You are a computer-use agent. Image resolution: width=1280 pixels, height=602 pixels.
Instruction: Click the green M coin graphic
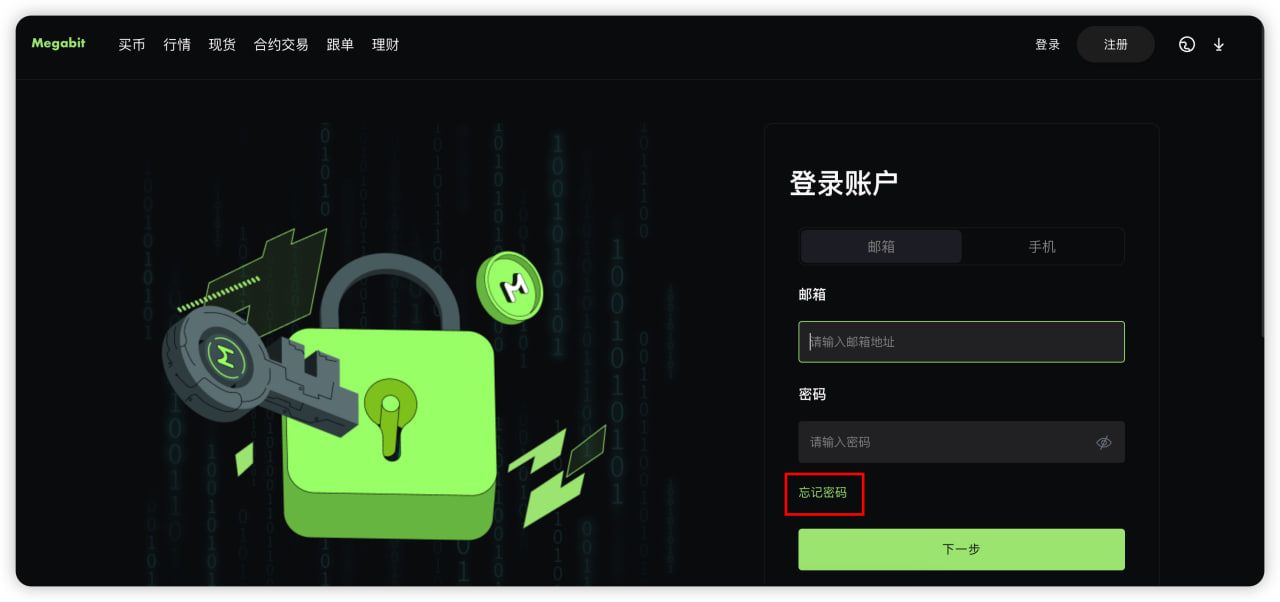coord(509,287)
